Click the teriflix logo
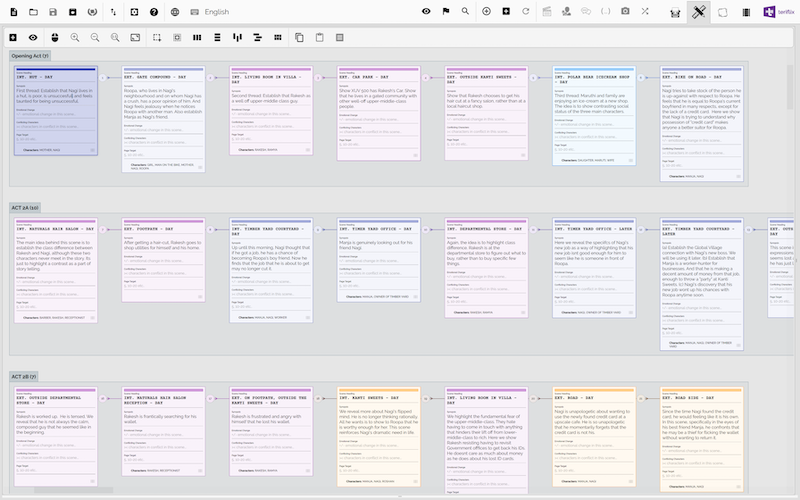 779,12
